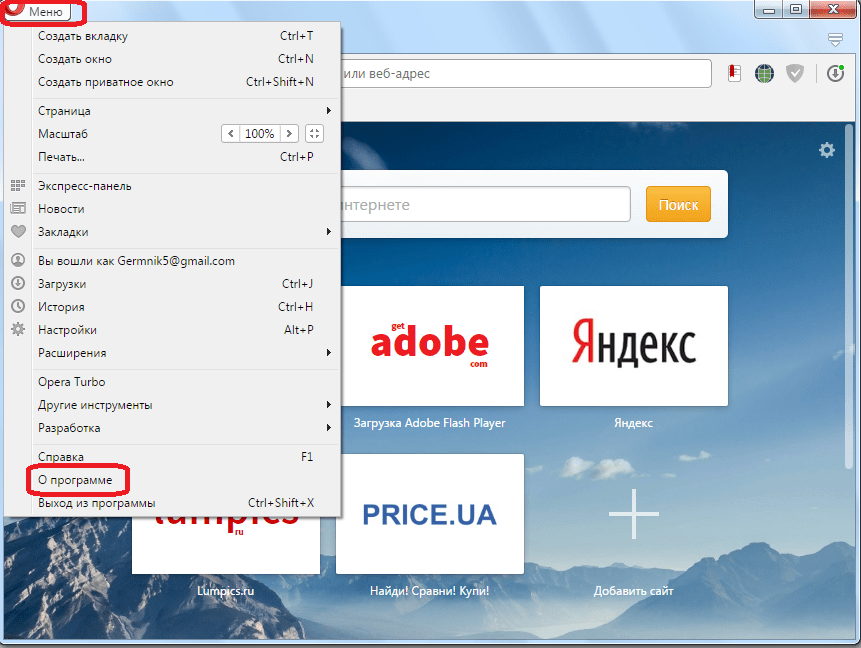Select О программе menu item
The width and height of the screenshot is (861, 648).
[x=76, y=480]
